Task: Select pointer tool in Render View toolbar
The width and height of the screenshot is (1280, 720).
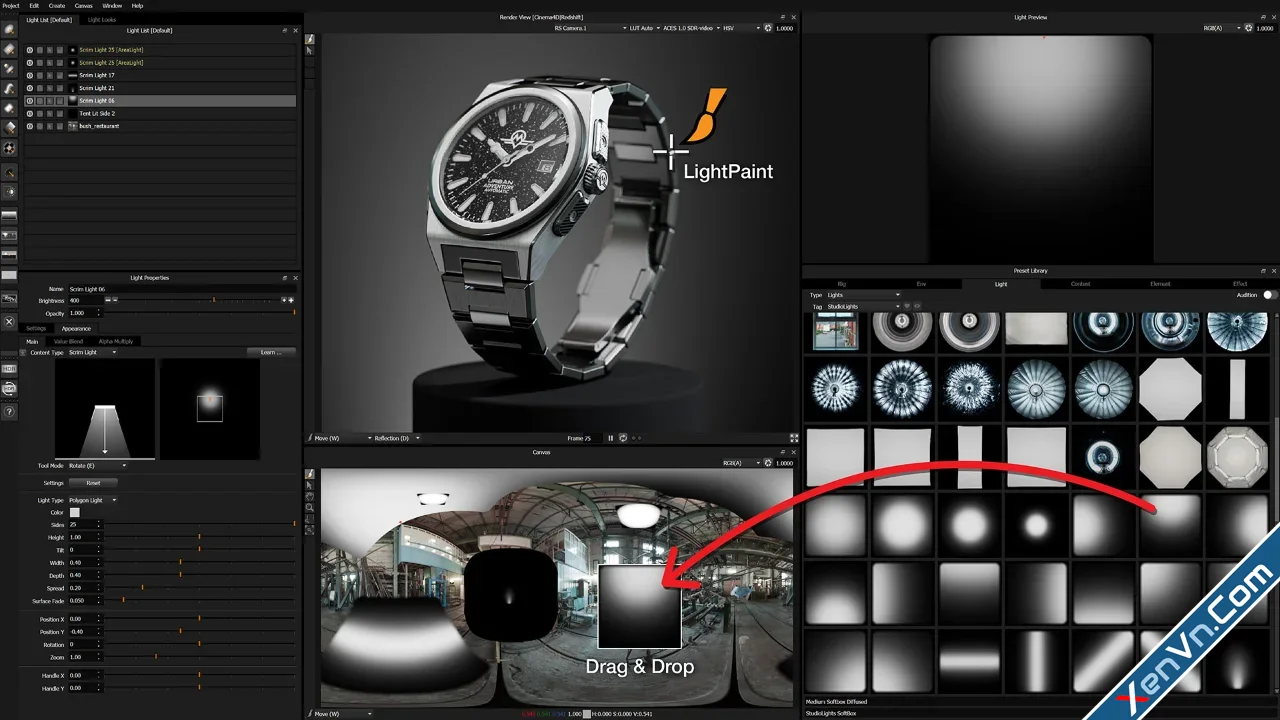Action: click(310, 51)
